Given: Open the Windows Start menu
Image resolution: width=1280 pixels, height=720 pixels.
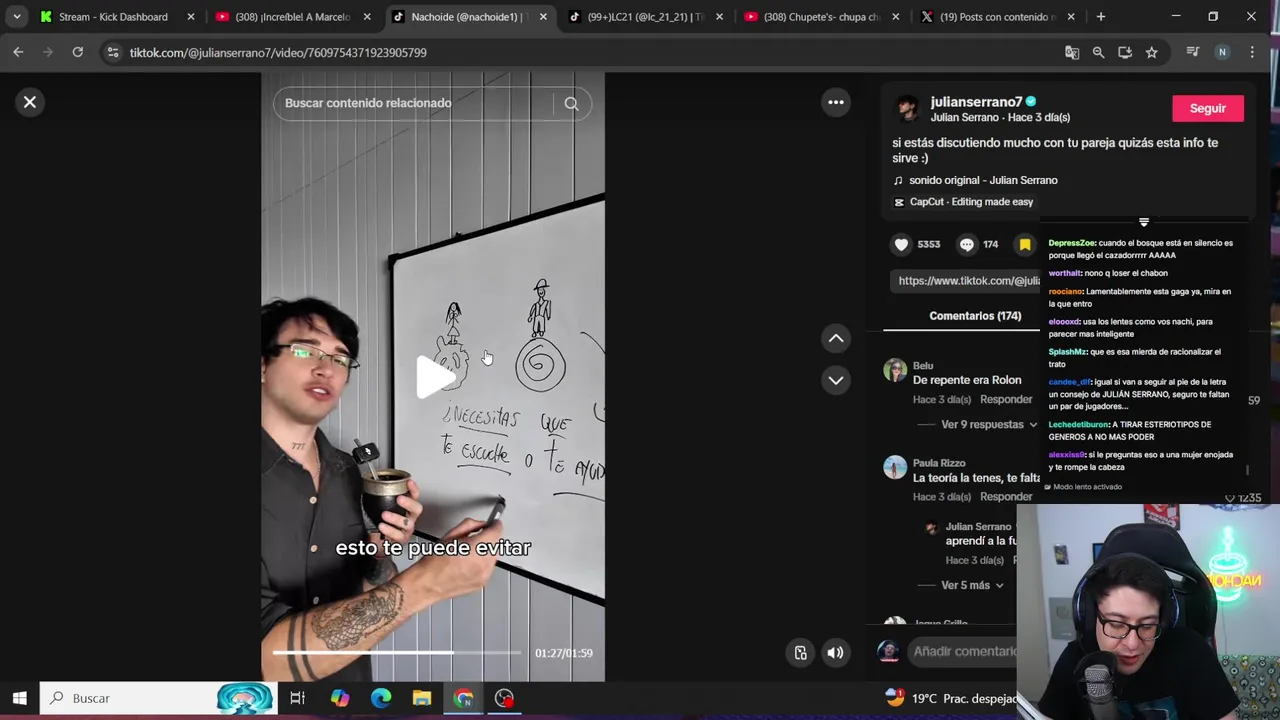Looking at the screenshot, I should (x=19, y=698).
